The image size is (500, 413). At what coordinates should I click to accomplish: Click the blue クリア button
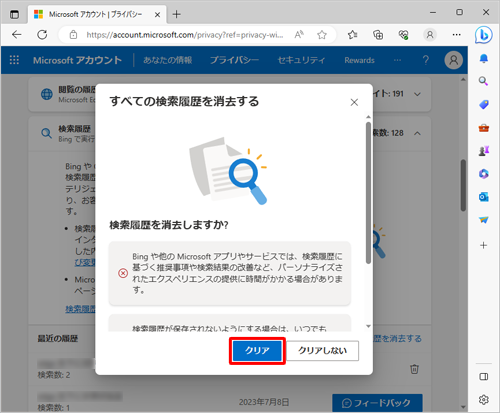257,351
